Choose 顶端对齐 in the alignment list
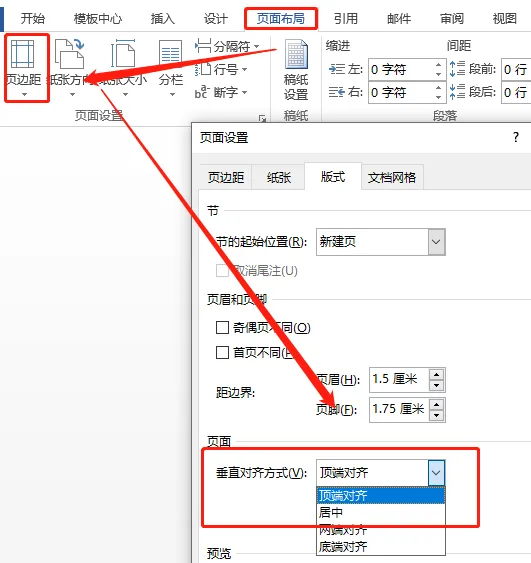The width and height of the screenshot is (531, 563). [x=381, y=495]
